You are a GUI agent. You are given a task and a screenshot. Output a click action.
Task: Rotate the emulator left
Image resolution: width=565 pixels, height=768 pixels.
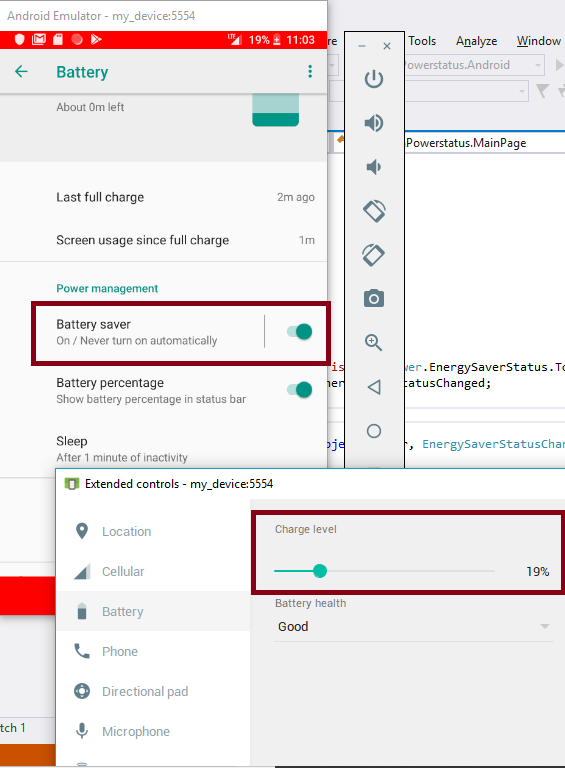[374, 211]
